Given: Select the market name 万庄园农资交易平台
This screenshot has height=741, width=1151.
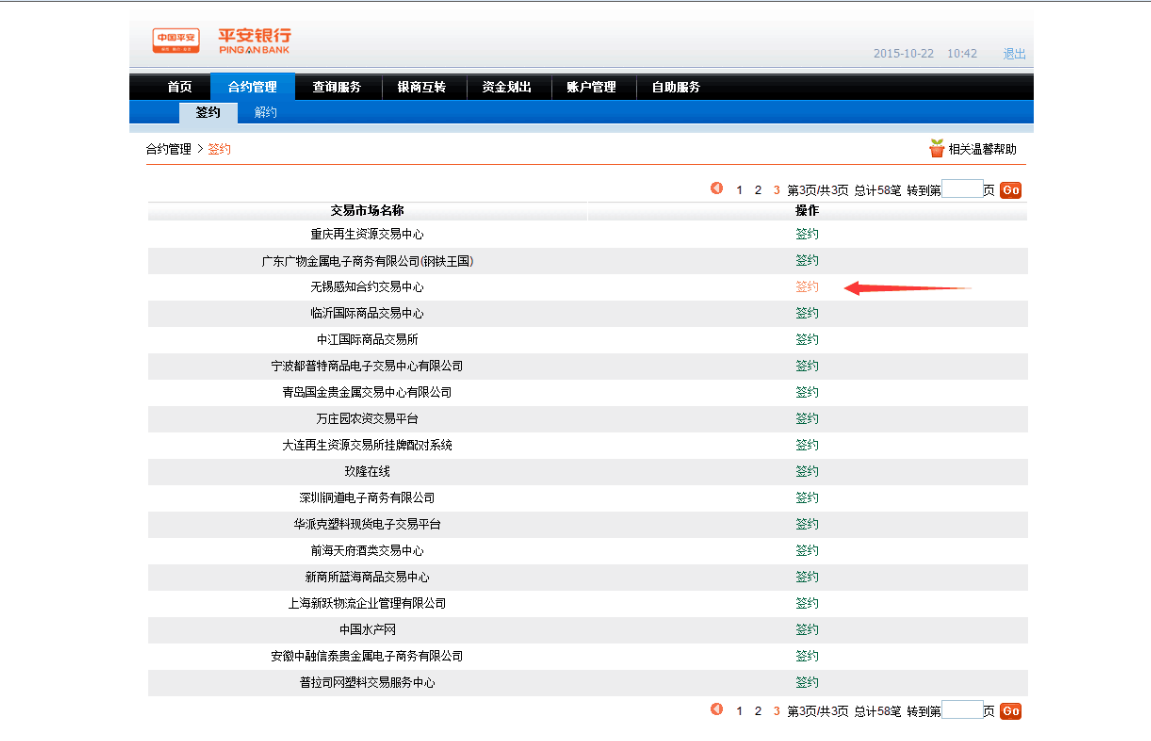Looking at the screenshot, I should pos(367,419).
